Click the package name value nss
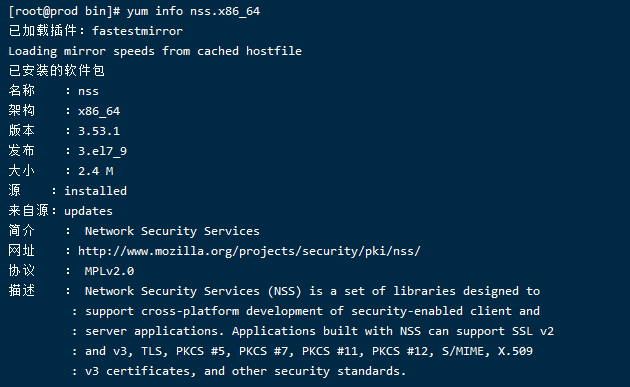Viewport: 630px width, 387px height. (x=88, y=91)
